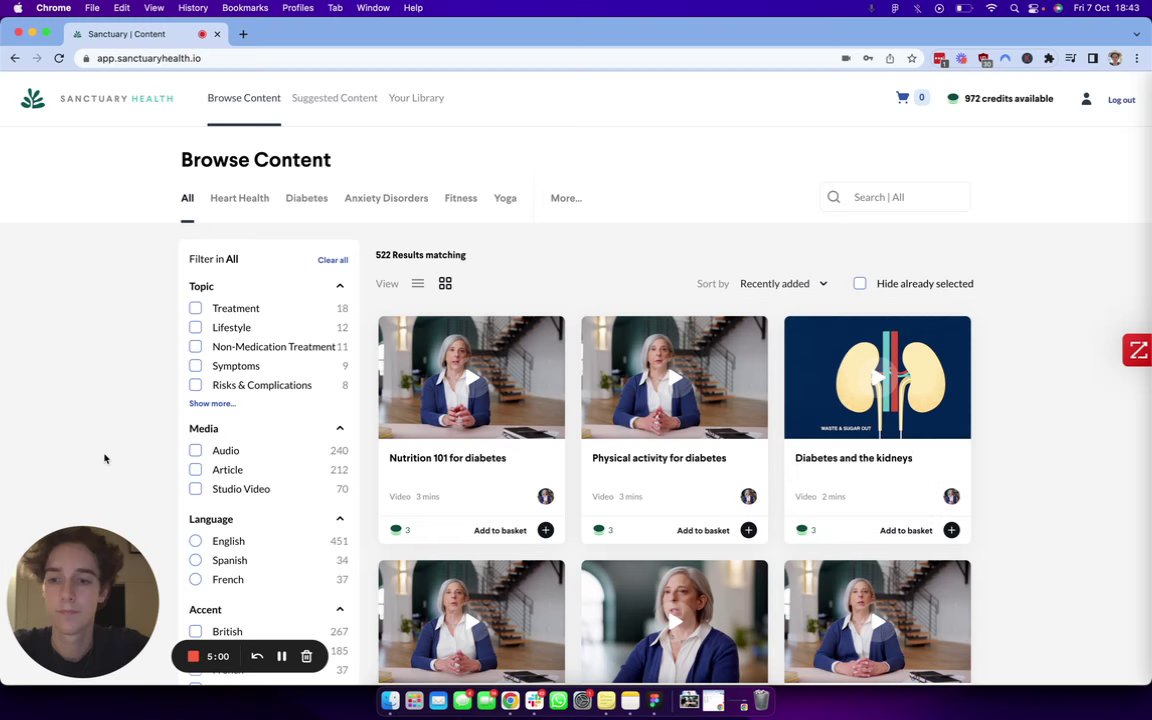Add Diabetes and the kidneys plus icon
The image size is (1152, 720).
951,530
